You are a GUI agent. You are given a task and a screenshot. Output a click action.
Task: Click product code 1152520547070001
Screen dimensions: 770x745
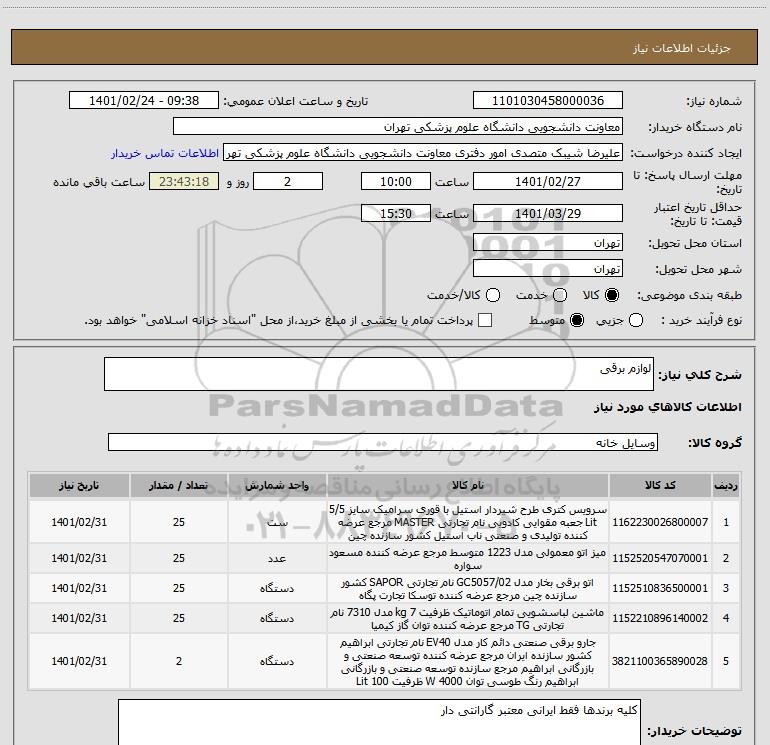(660, 558)
